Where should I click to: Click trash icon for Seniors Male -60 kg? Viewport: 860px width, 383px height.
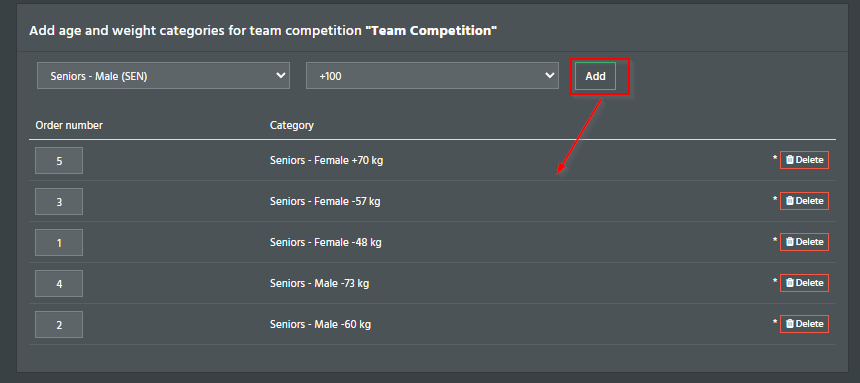coord(790,324)
